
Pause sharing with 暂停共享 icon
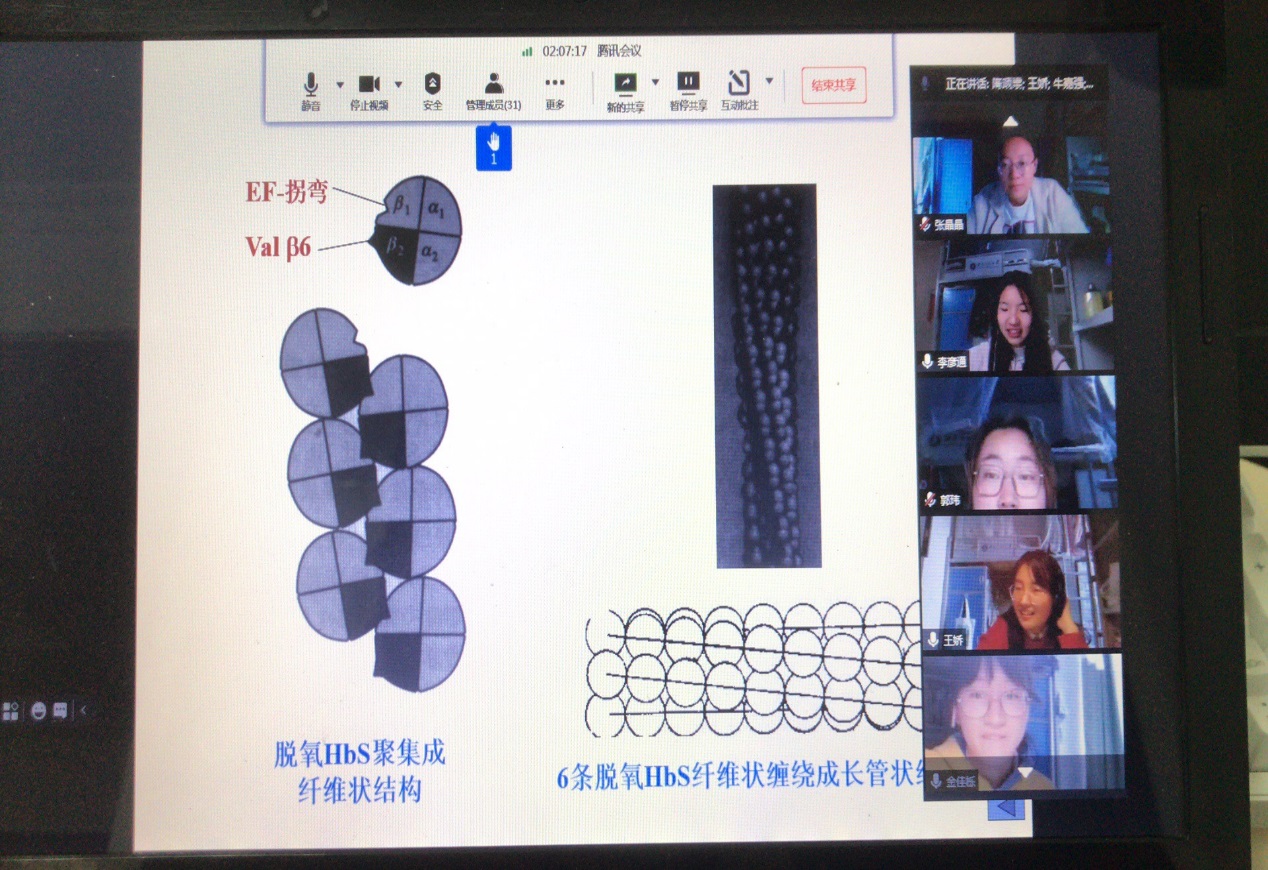(688, 86)
